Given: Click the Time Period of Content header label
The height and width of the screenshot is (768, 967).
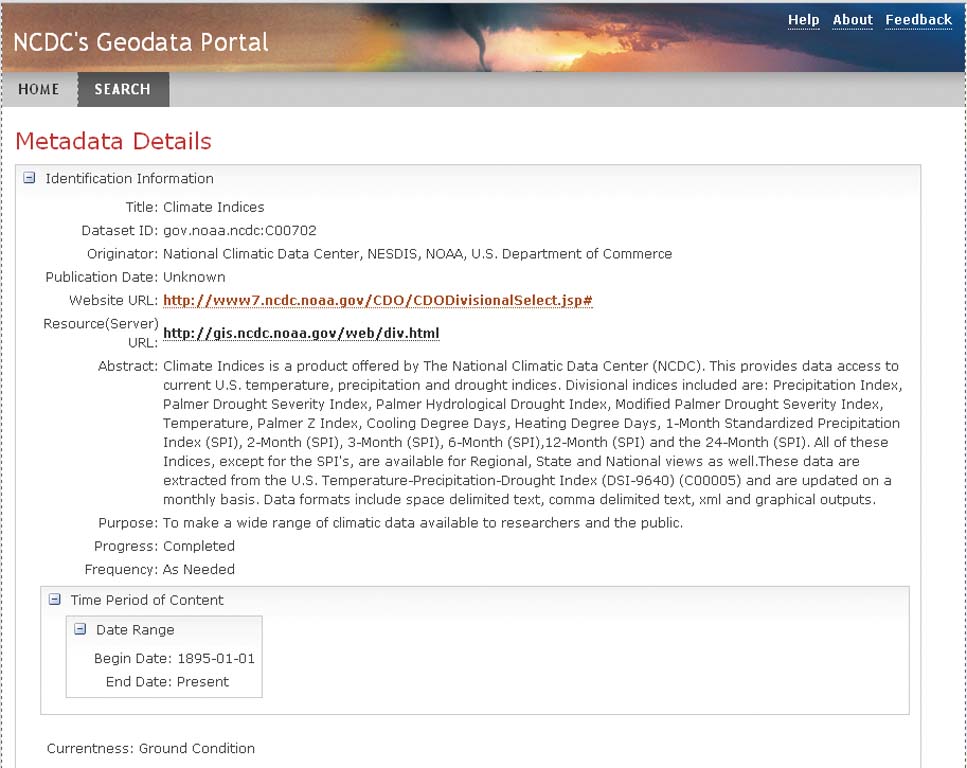Looking at the screenshot, I should [x=147, y=600].
